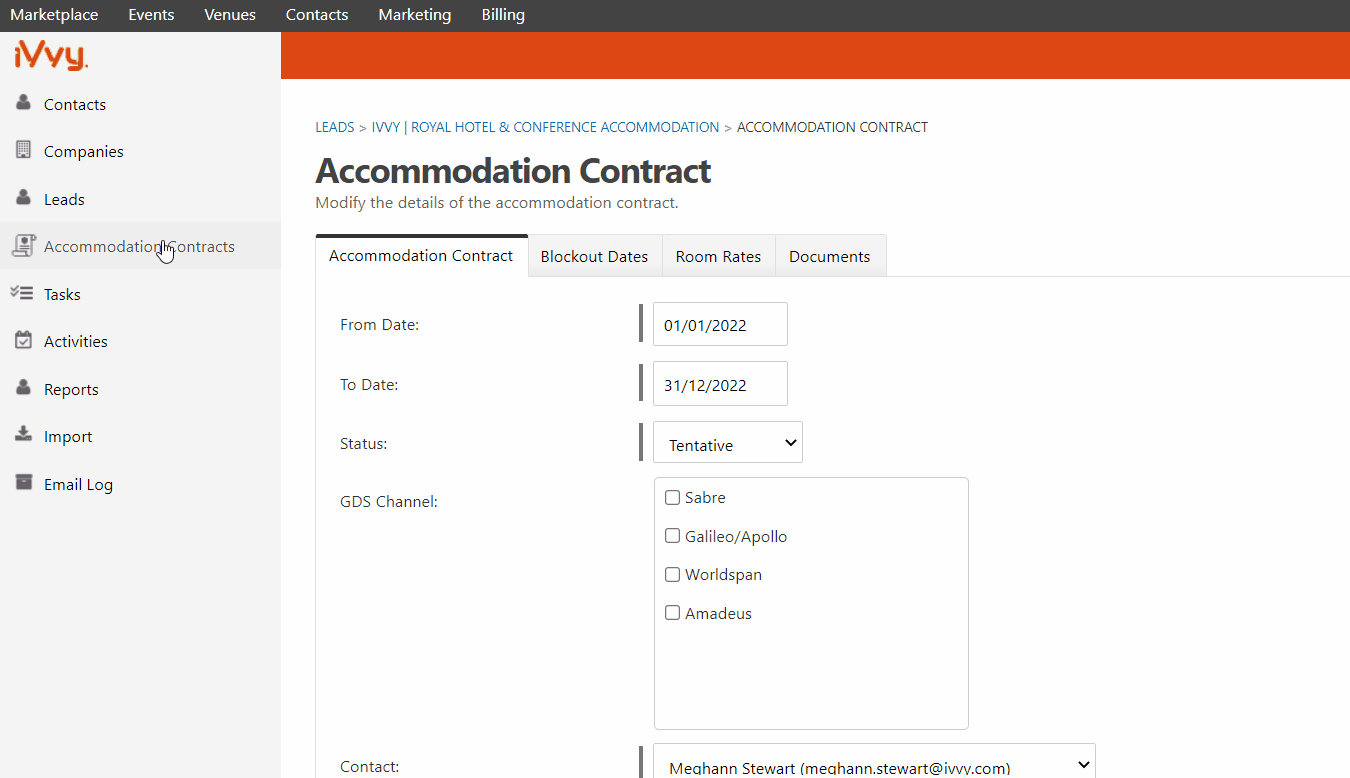Viewport: 1350px width, 778px height.
Task: Open the Marketing top menu
Action: point(415,15)
